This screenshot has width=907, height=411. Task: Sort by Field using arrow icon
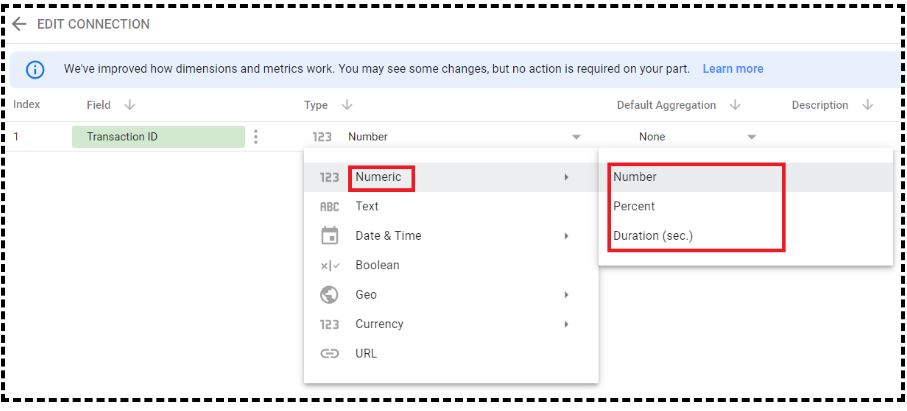130,105
